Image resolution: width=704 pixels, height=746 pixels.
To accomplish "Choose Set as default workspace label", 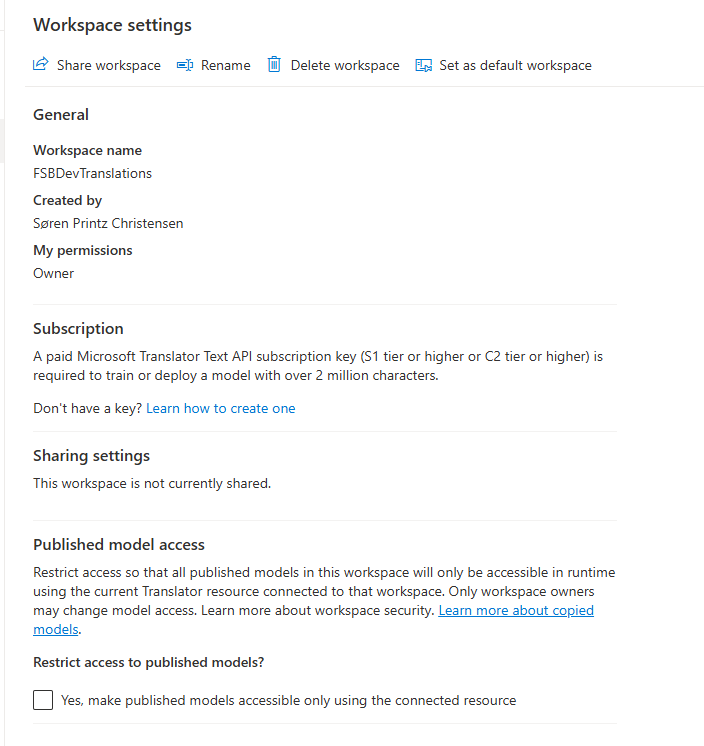I will (515, 65).
